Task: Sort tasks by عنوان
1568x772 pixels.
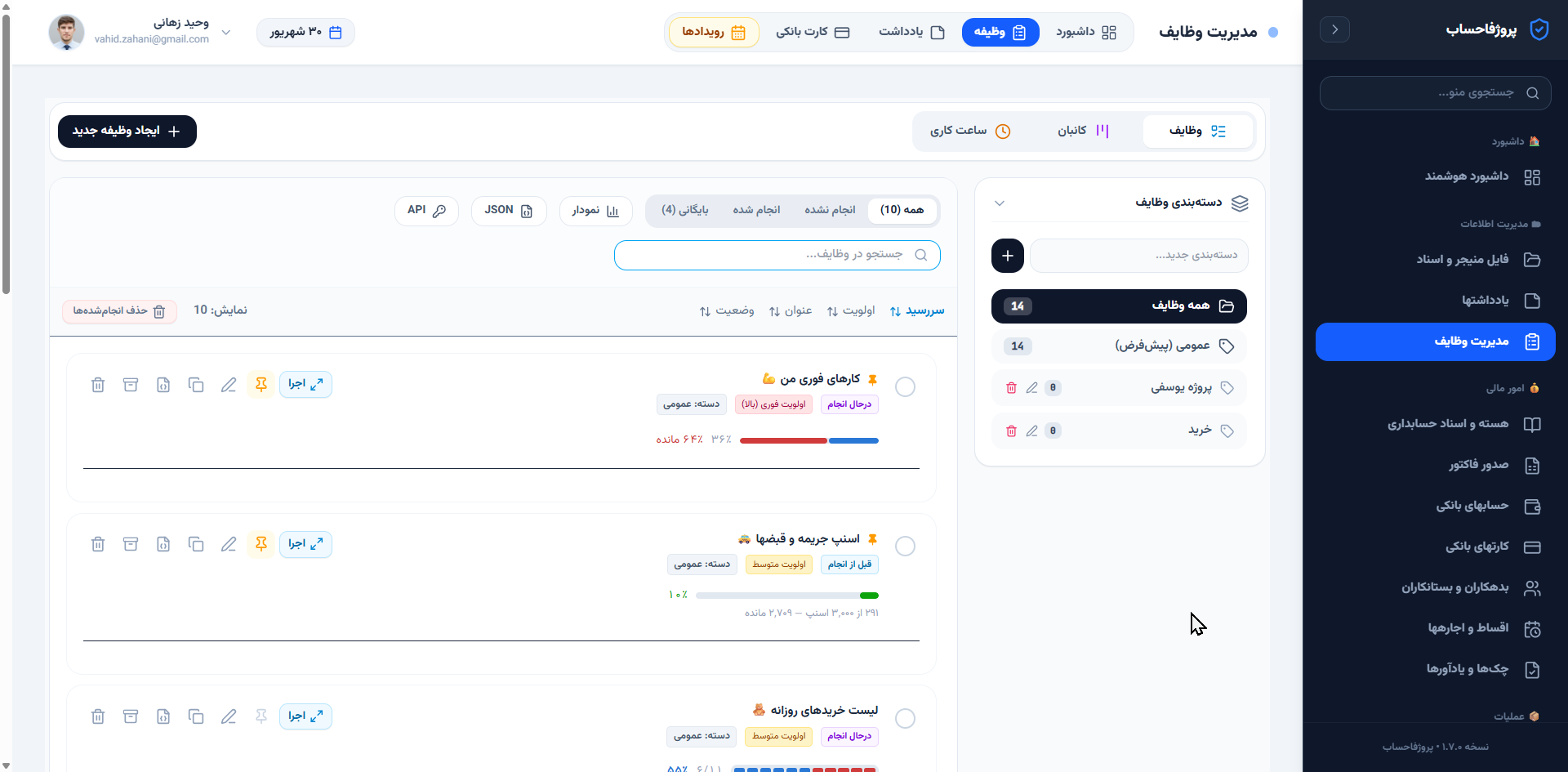Action: tap(791, 311)
